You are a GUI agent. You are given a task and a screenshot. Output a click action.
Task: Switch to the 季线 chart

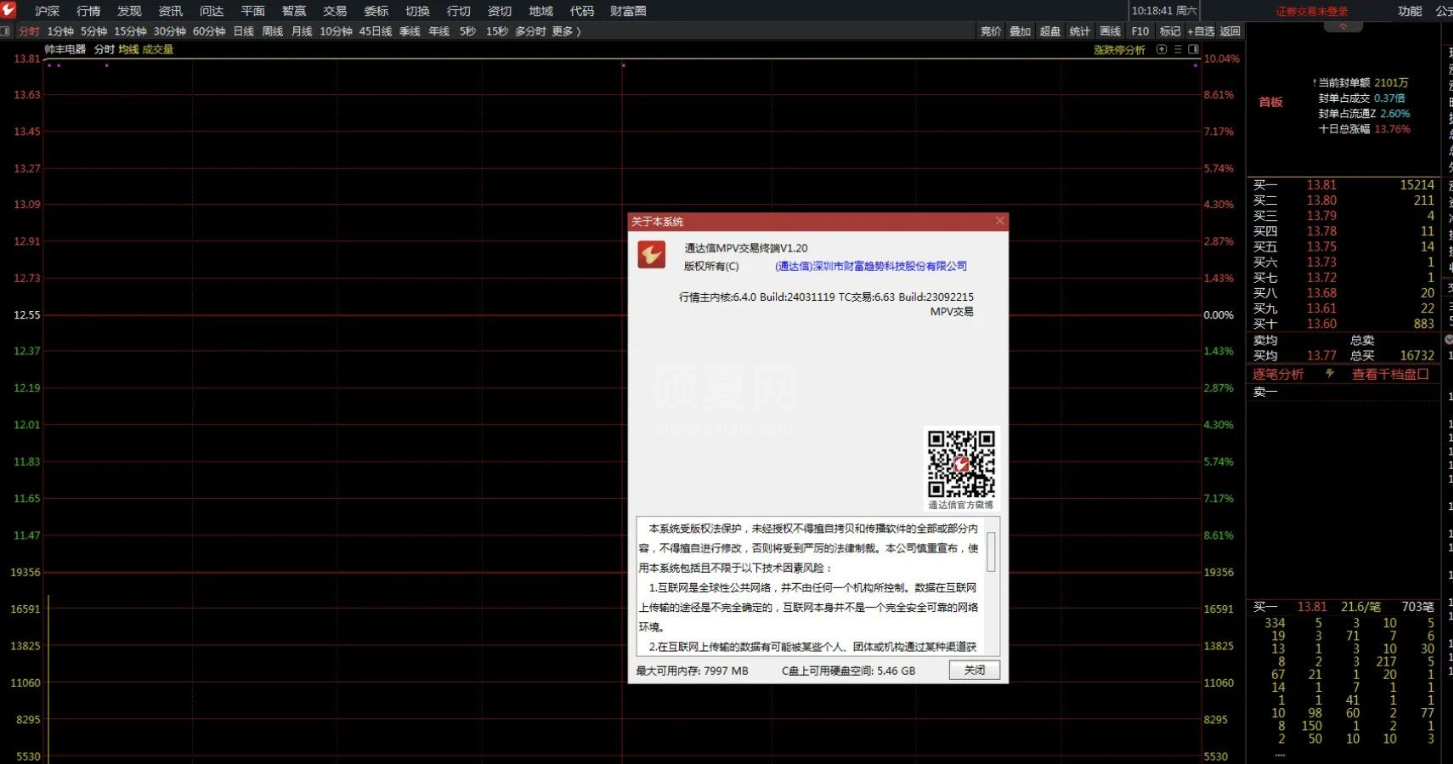[x=409, y=31]
